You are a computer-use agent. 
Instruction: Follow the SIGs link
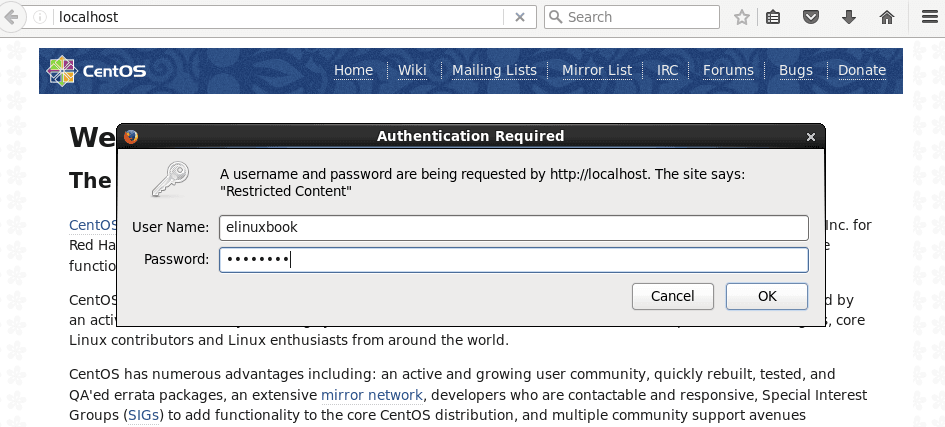coord(143,416)
